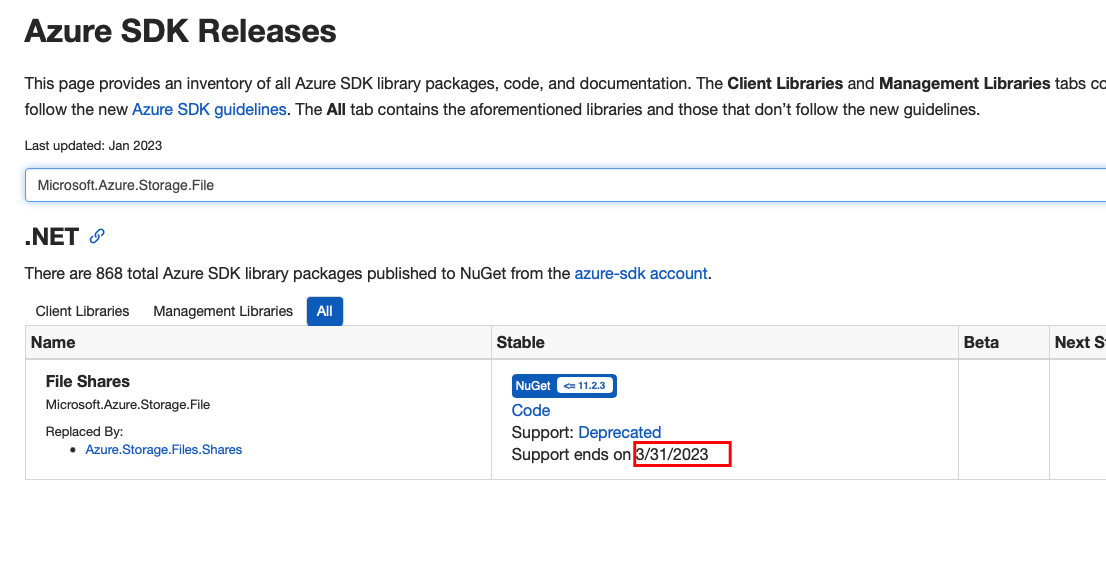
Task: Open the Azure.Storage.Files.Shares replacement link
Action: click(164, 449)
